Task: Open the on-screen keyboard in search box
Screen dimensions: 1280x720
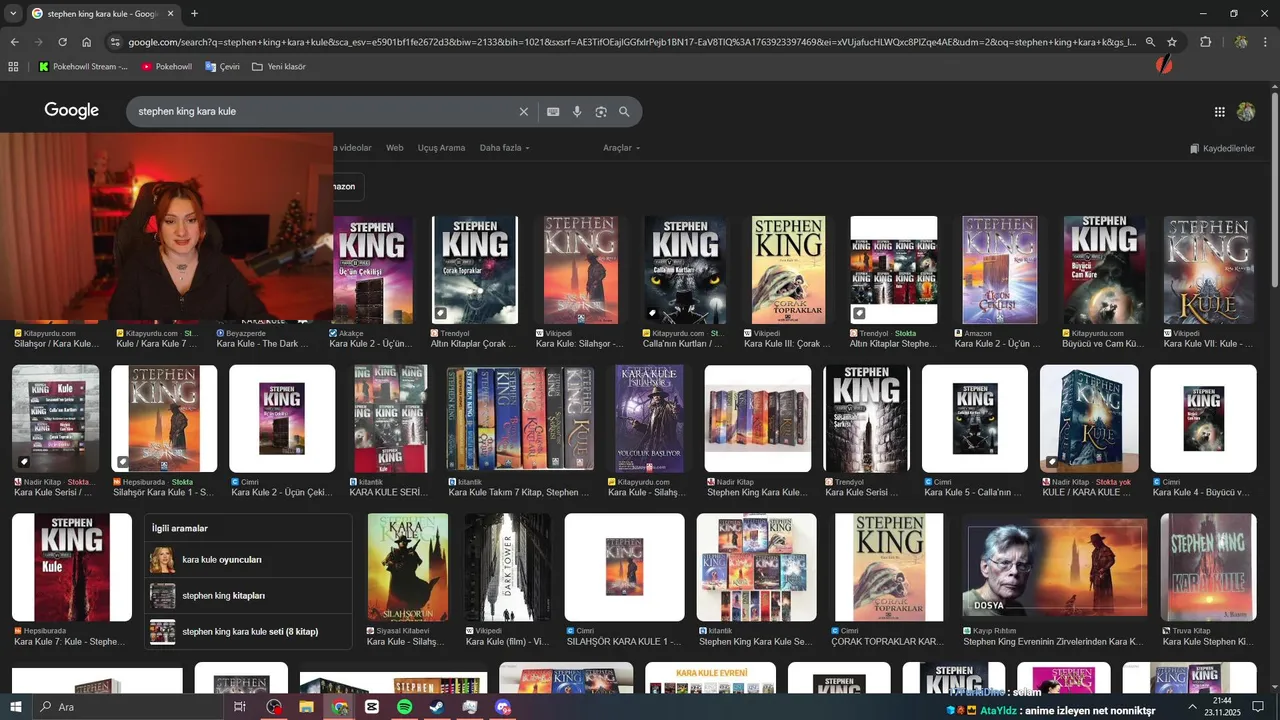Action: (553, 112)
